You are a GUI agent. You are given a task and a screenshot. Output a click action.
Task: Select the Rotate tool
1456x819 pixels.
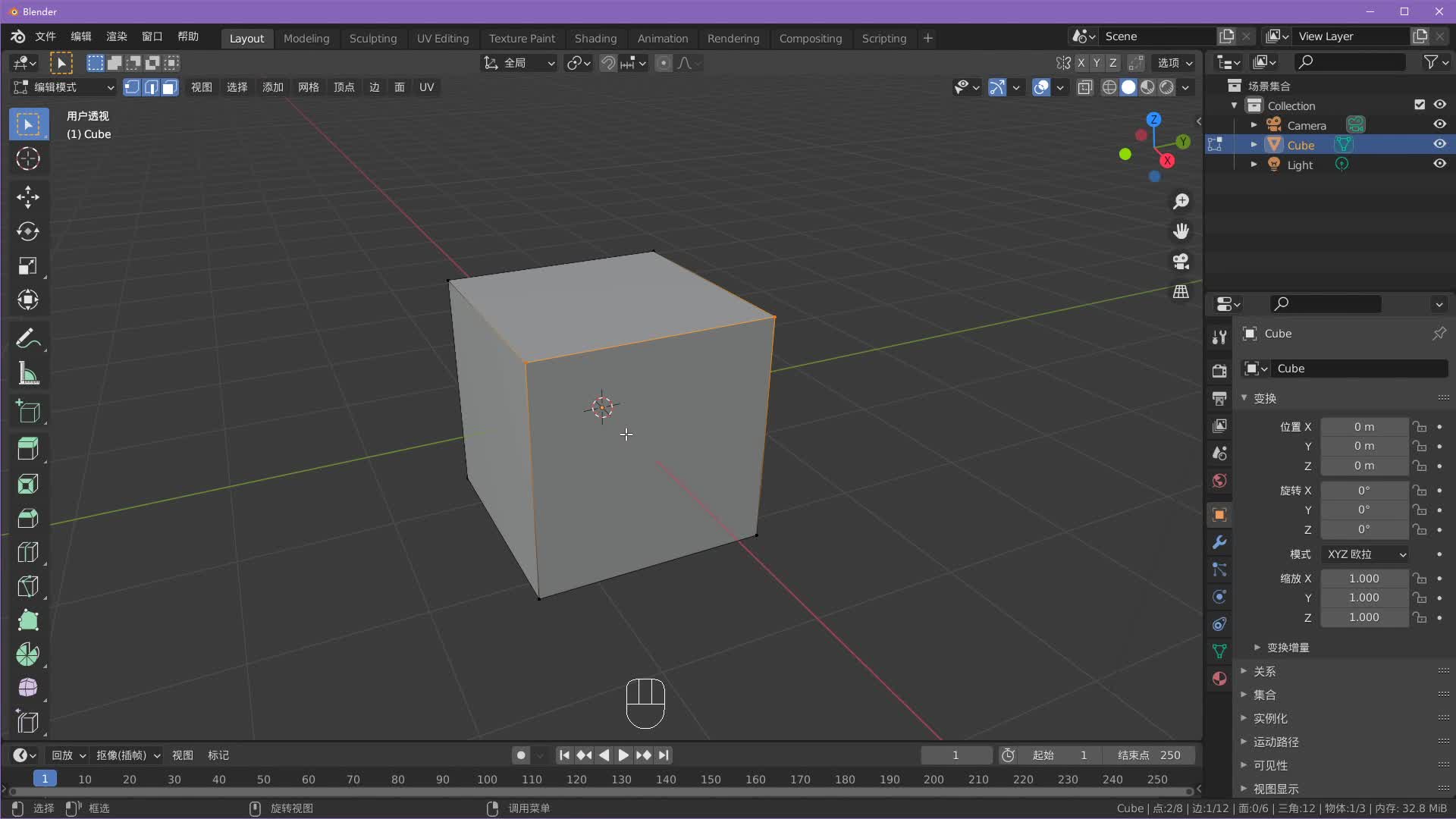[28, 231]
